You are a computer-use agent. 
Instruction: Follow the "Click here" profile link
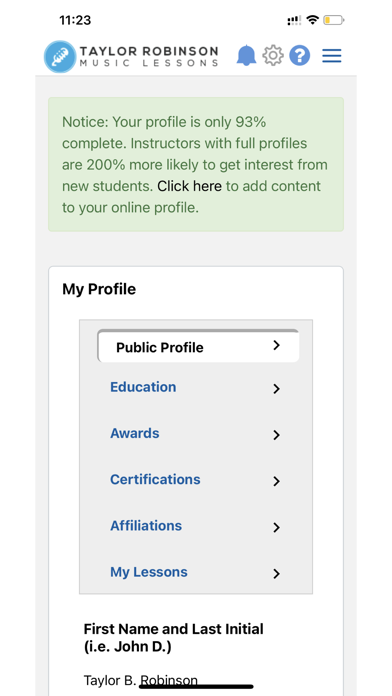(x=190, y=186)
